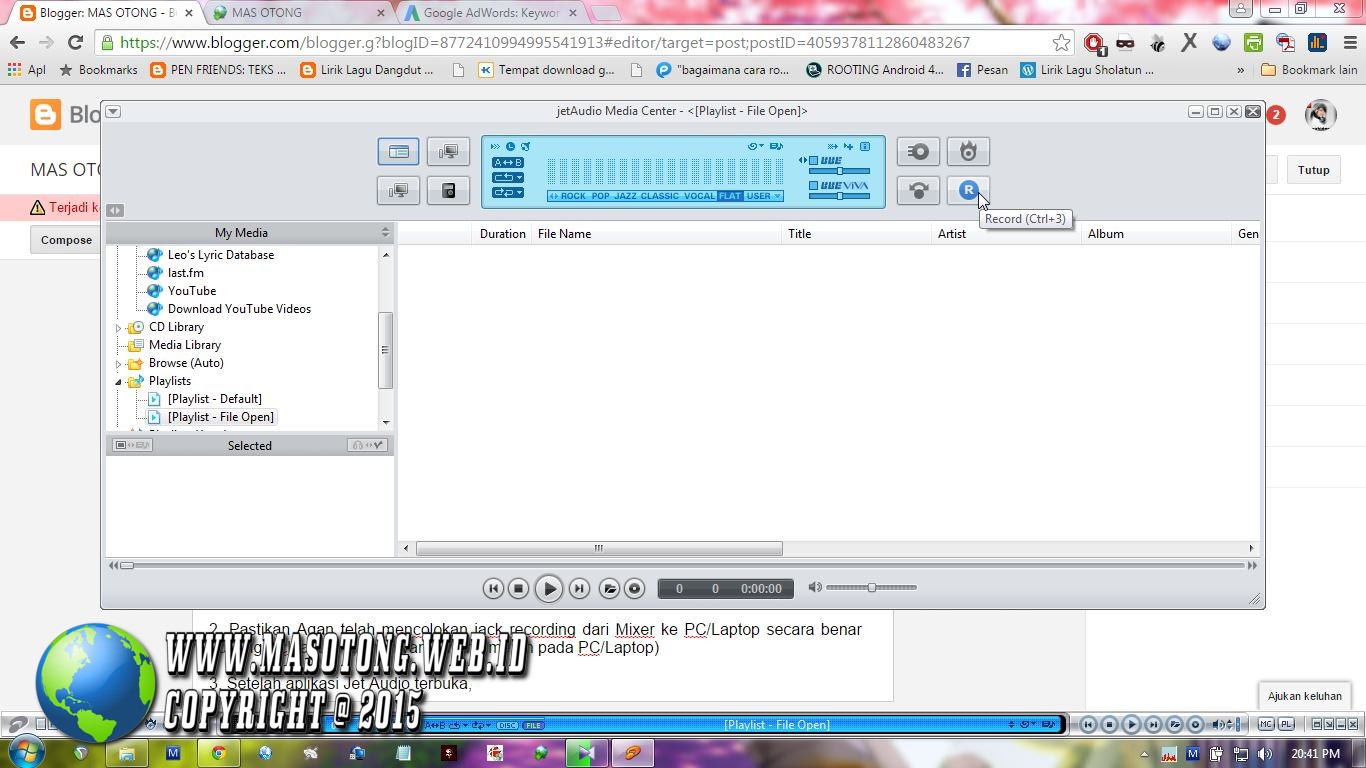The height and width of the screenshot is (768, 1366).
Task: Adjust the jetAudio volume slider
Action: tap(871, 588)
